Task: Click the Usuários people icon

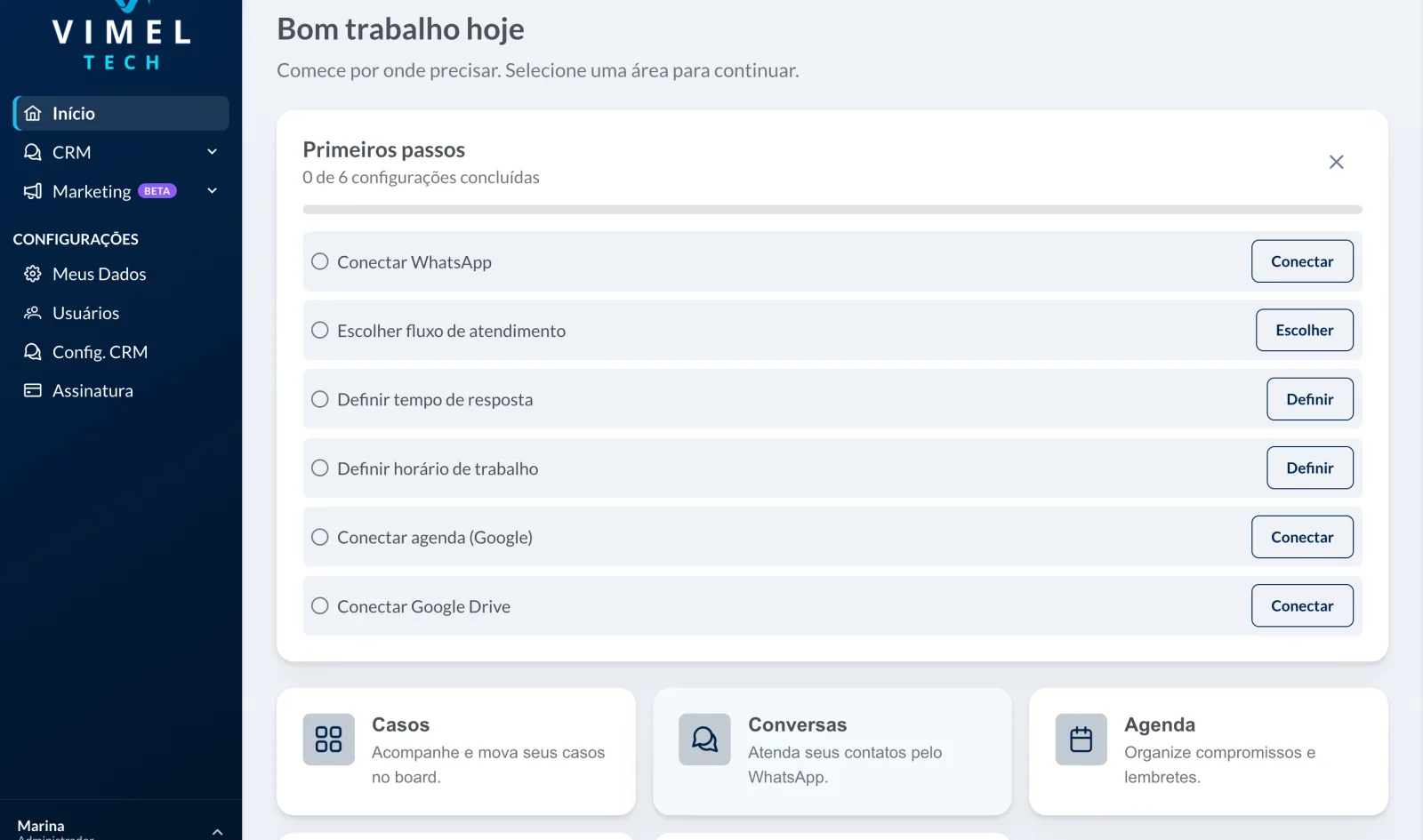Action: coord(33,313)
